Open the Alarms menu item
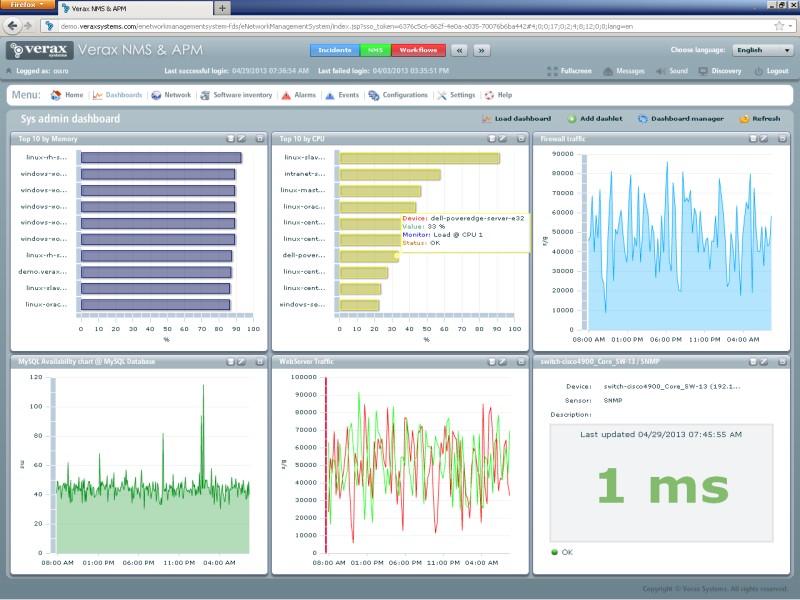The height and width of the screenshot is (600, 800). (298, 95)
